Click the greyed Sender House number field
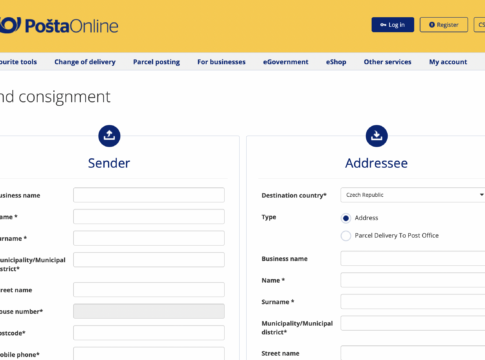The width and height of the screenshot is (485, 360). pyautogui.click(x=149, y=311)
